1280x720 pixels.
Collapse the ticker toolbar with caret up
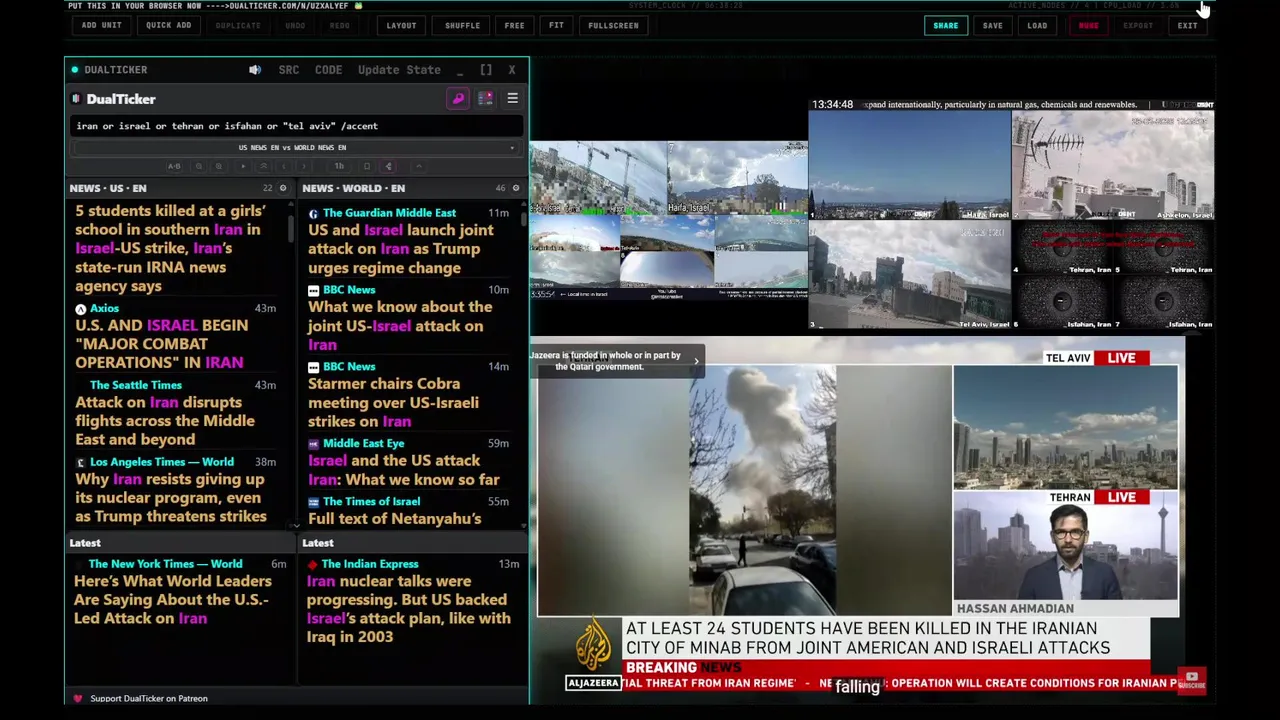[x=419, y=166]
